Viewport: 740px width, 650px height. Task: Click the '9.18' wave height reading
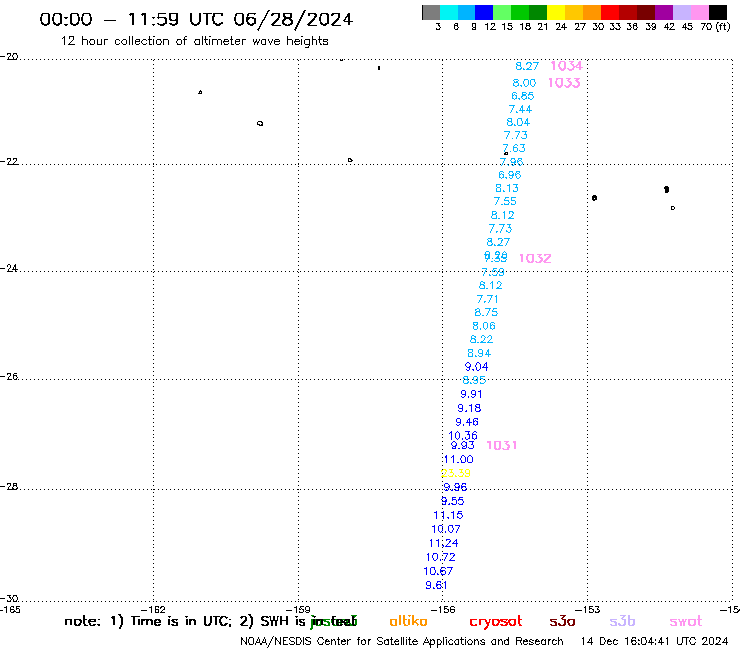tap(469, 408)
